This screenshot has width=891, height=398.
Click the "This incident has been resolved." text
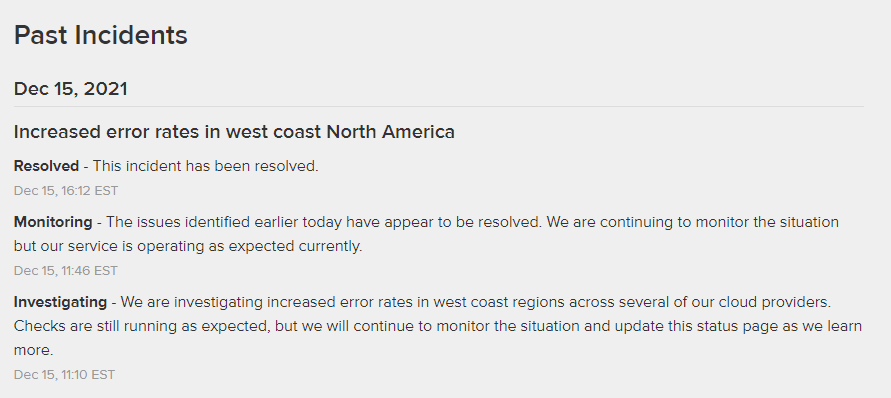click(205, 166)
